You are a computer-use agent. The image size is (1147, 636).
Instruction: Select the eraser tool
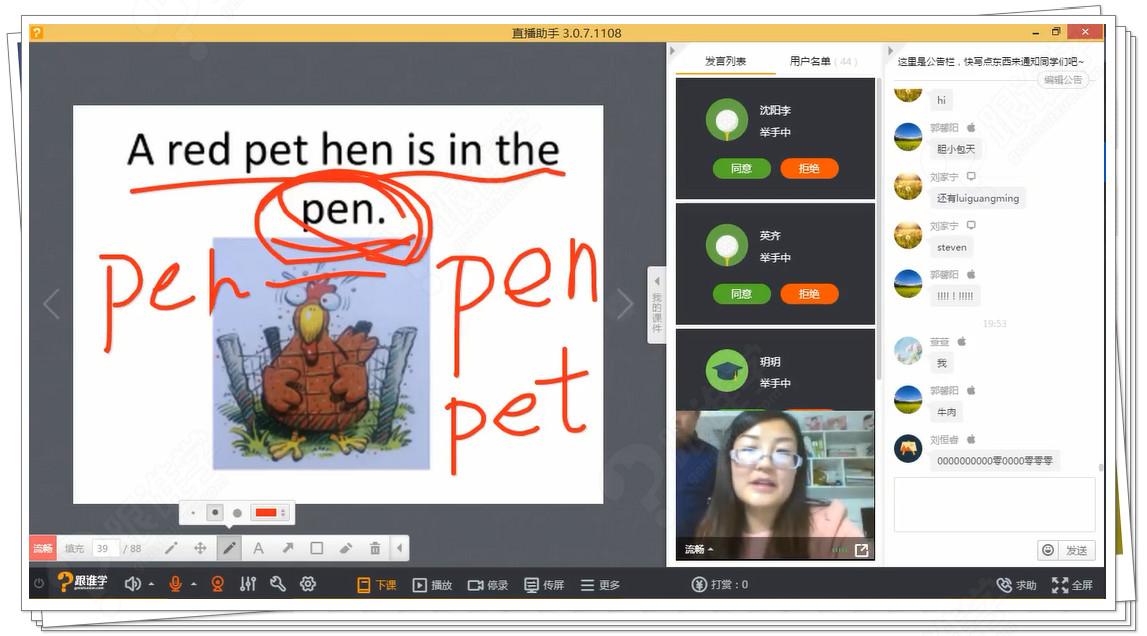coord(346,548)
